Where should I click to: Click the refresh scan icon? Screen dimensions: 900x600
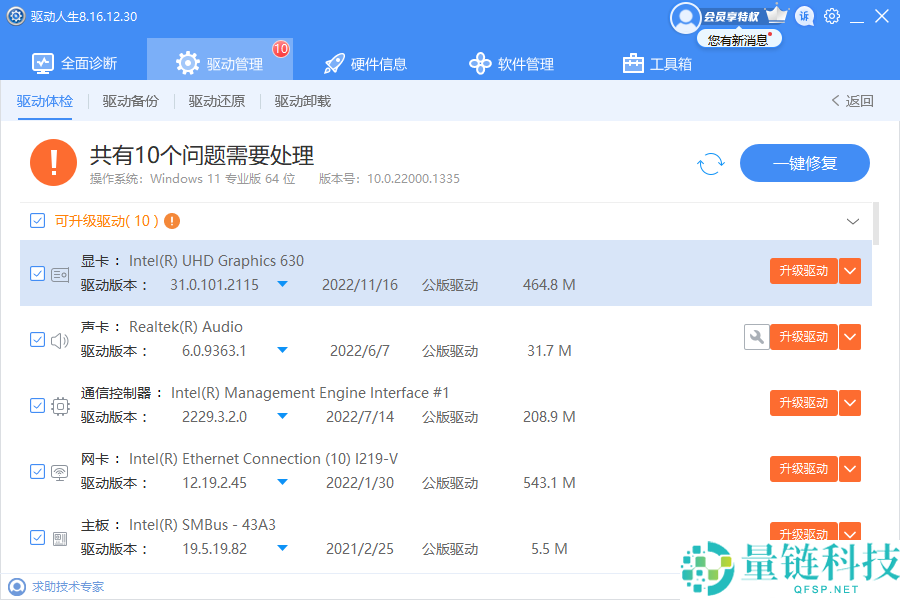click(711, 164)
